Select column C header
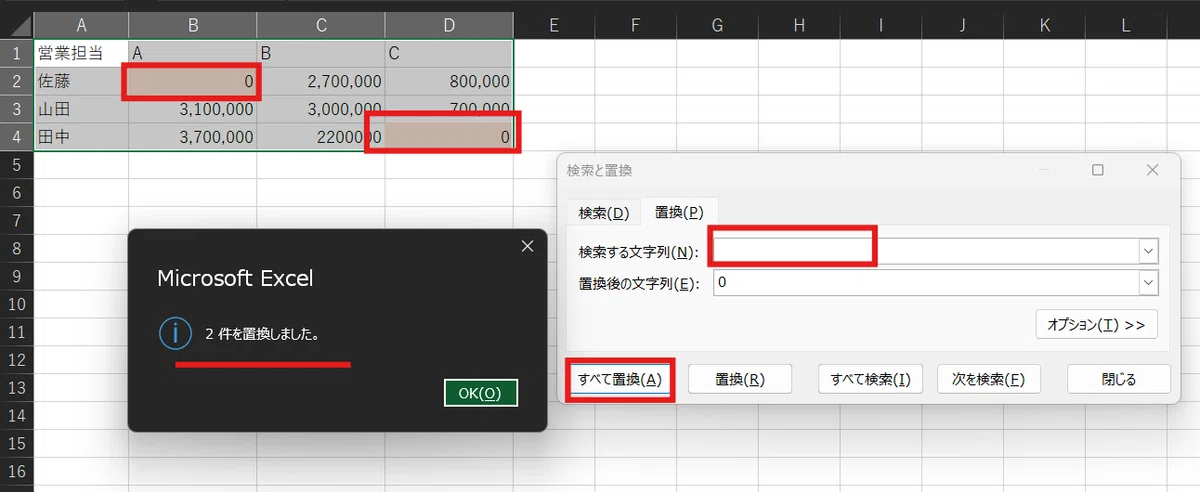This screenshot has width=1200, height=492. (321, 25)
